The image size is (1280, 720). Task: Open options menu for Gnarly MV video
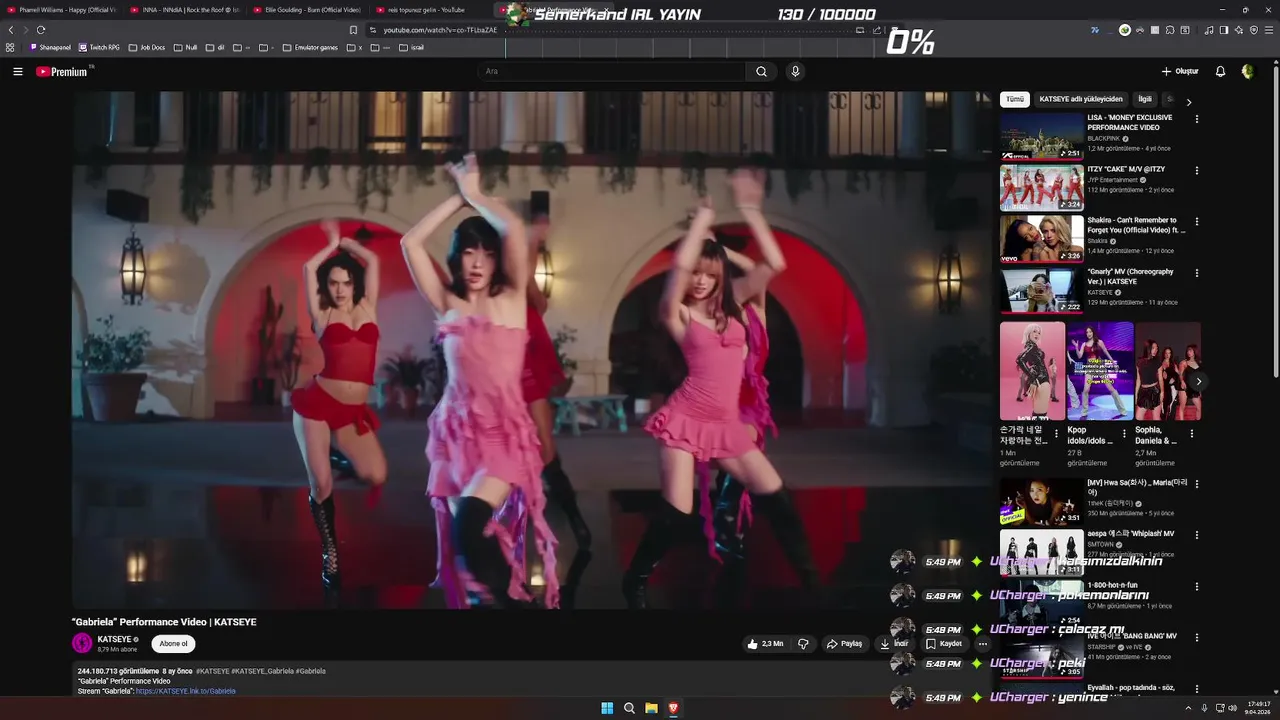point(1196,273)
